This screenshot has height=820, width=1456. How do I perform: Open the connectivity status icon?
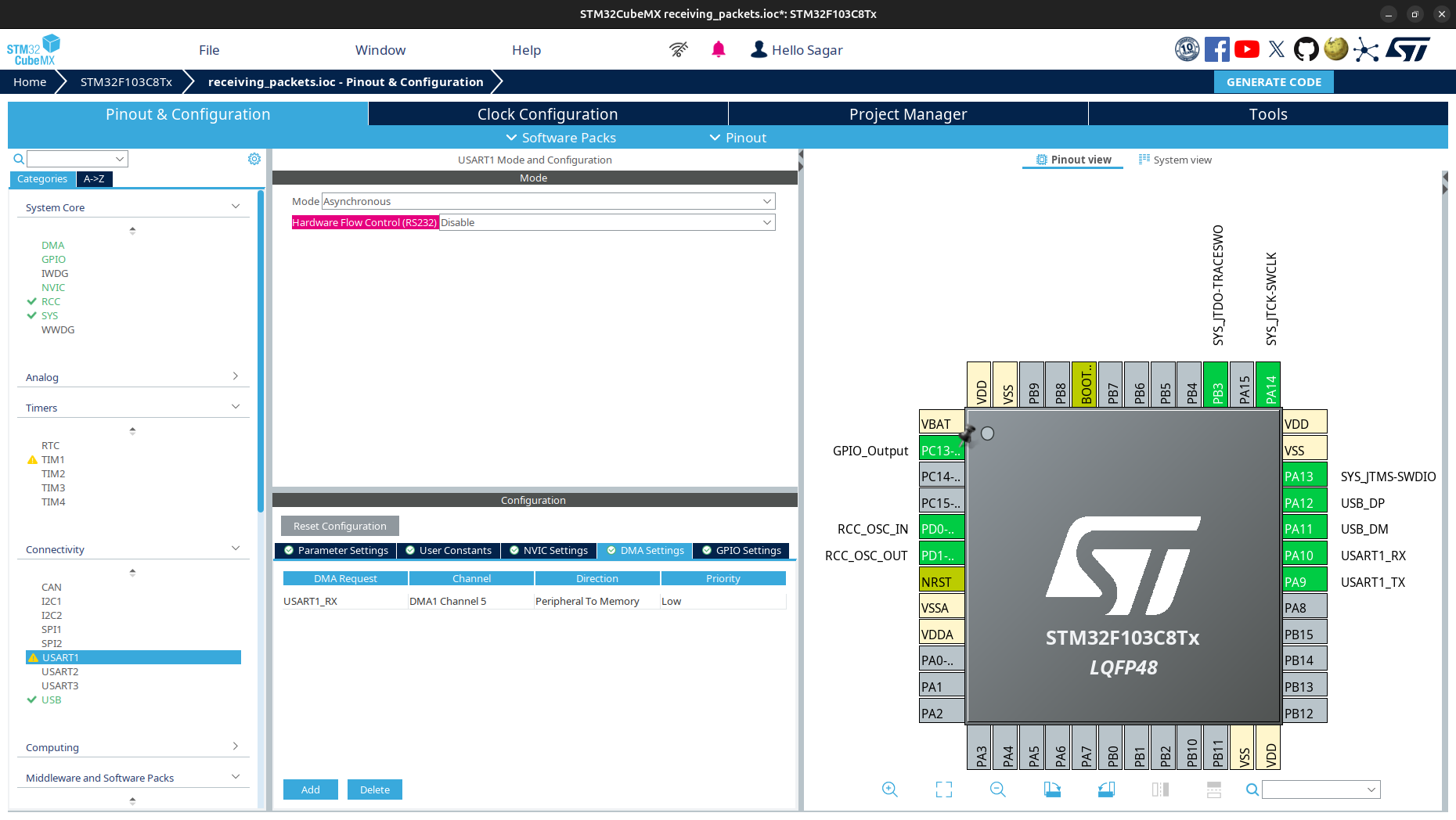click(679, 49)
